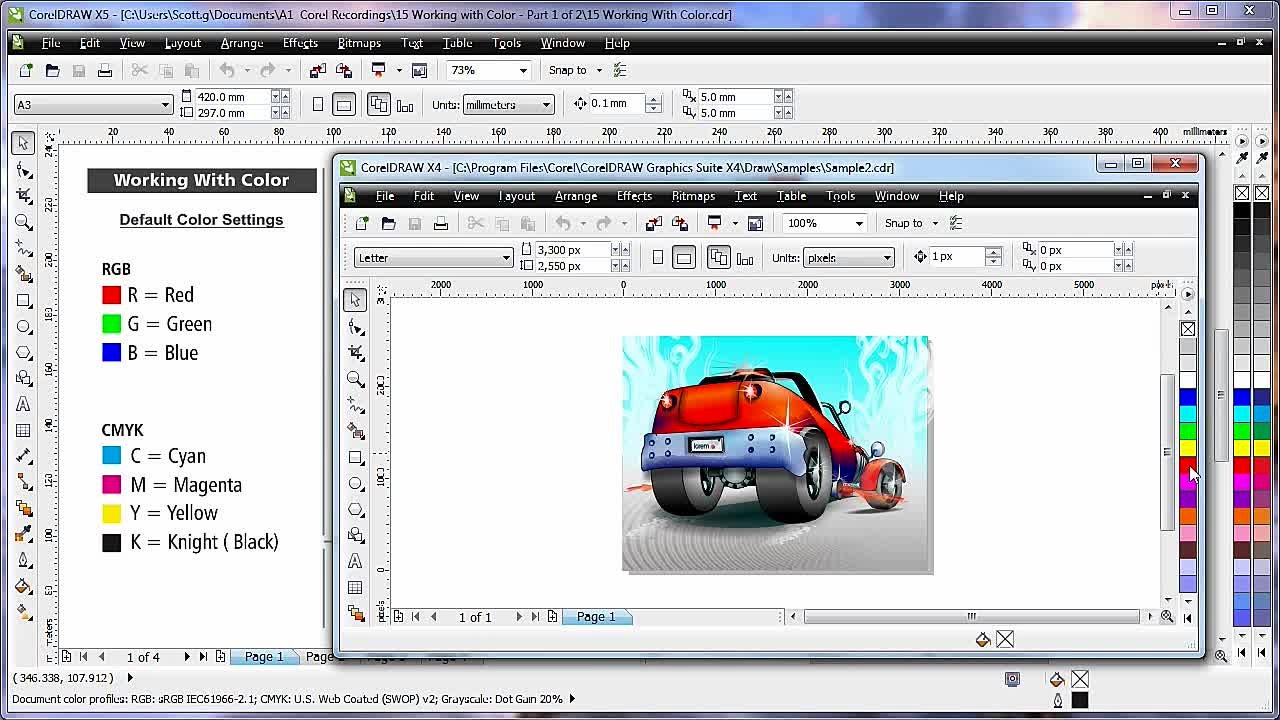Select the Zoom tool in outer toolbox
Viewport: 1280px width, 720px height.
click(24, 222)
